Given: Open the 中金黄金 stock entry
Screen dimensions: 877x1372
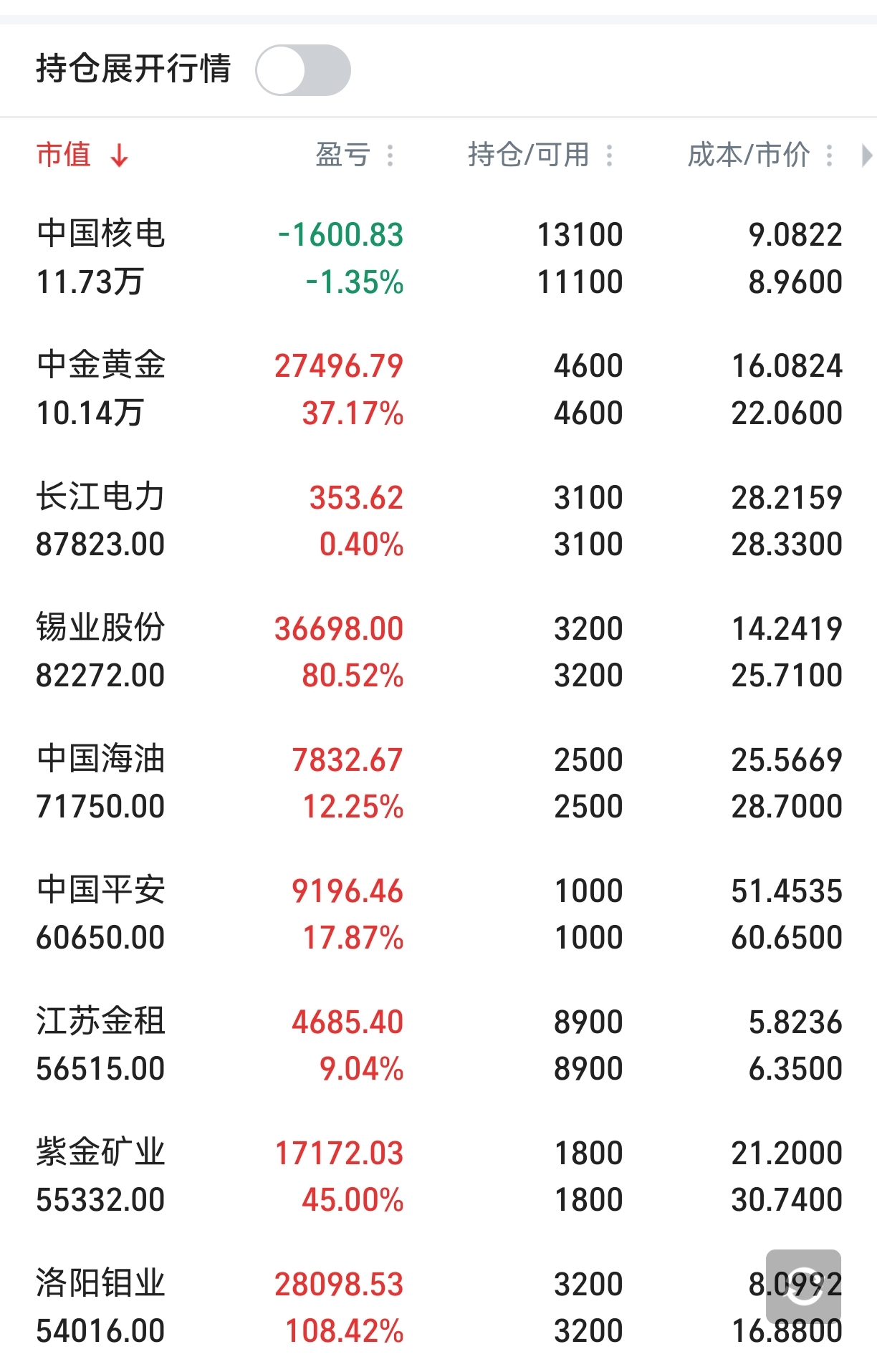Looking at the screenshot, I should (101, 365).
